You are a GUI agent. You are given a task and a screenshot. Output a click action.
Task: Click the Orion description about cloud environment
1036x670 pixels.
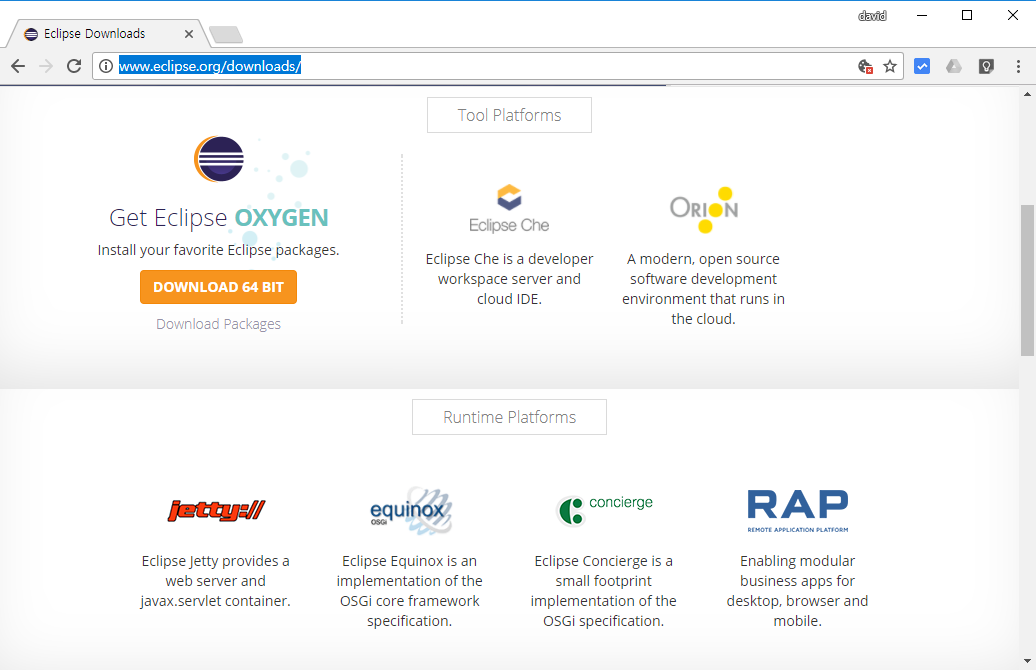click(703, 289)
